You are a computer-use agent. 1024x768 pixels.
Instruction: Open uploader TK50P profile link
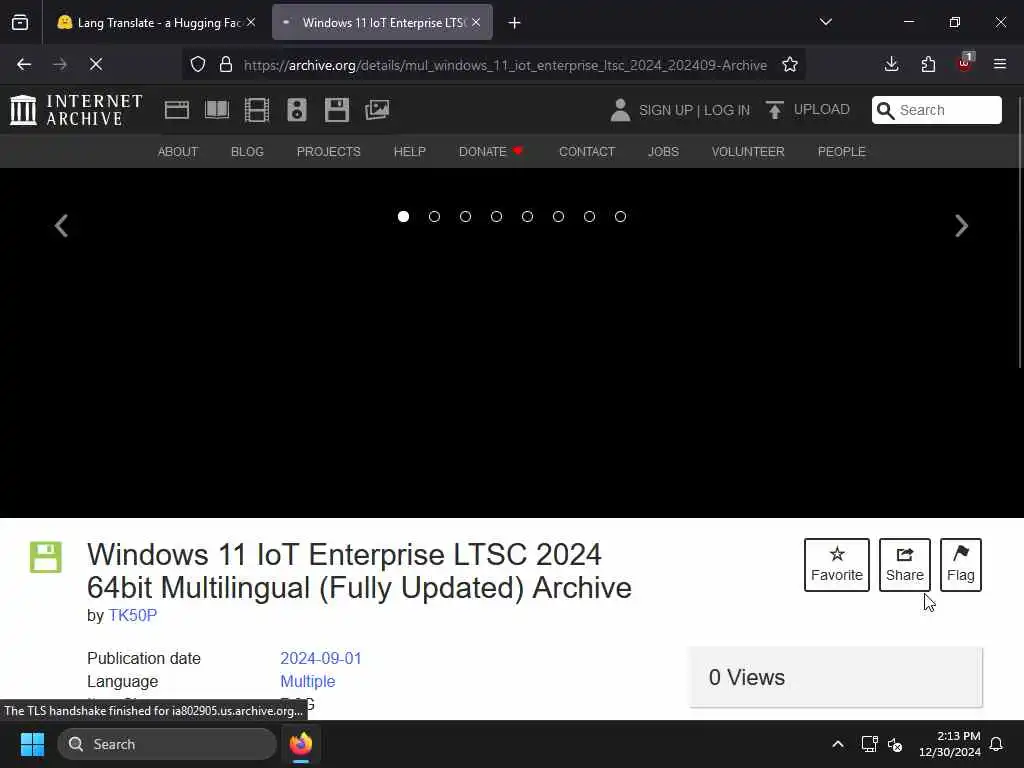133,615
